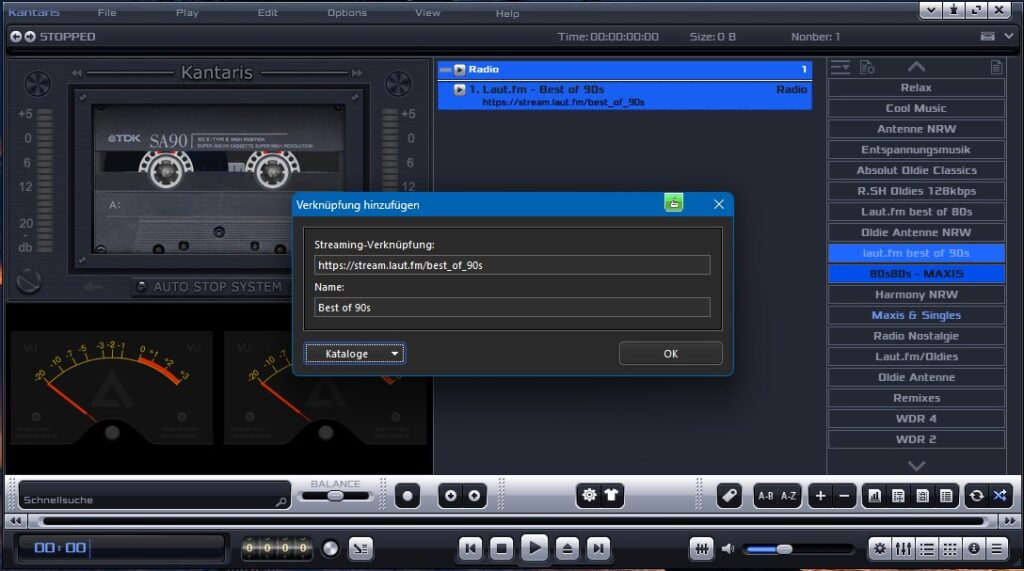This screenshot has height=571, width=1024.
Task: Click the green save icon in the dialog title bar
Action: (x=674, y=203)
